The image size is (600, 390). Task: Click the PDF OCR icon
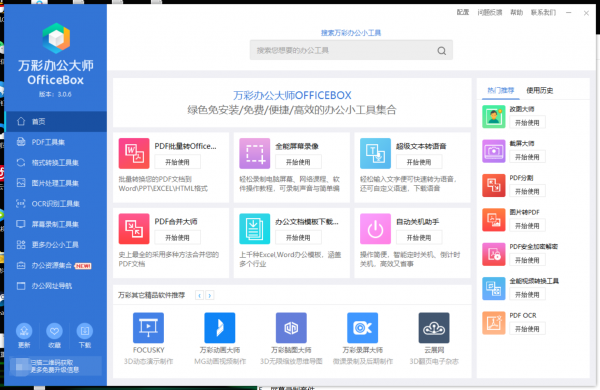point(494,323)
